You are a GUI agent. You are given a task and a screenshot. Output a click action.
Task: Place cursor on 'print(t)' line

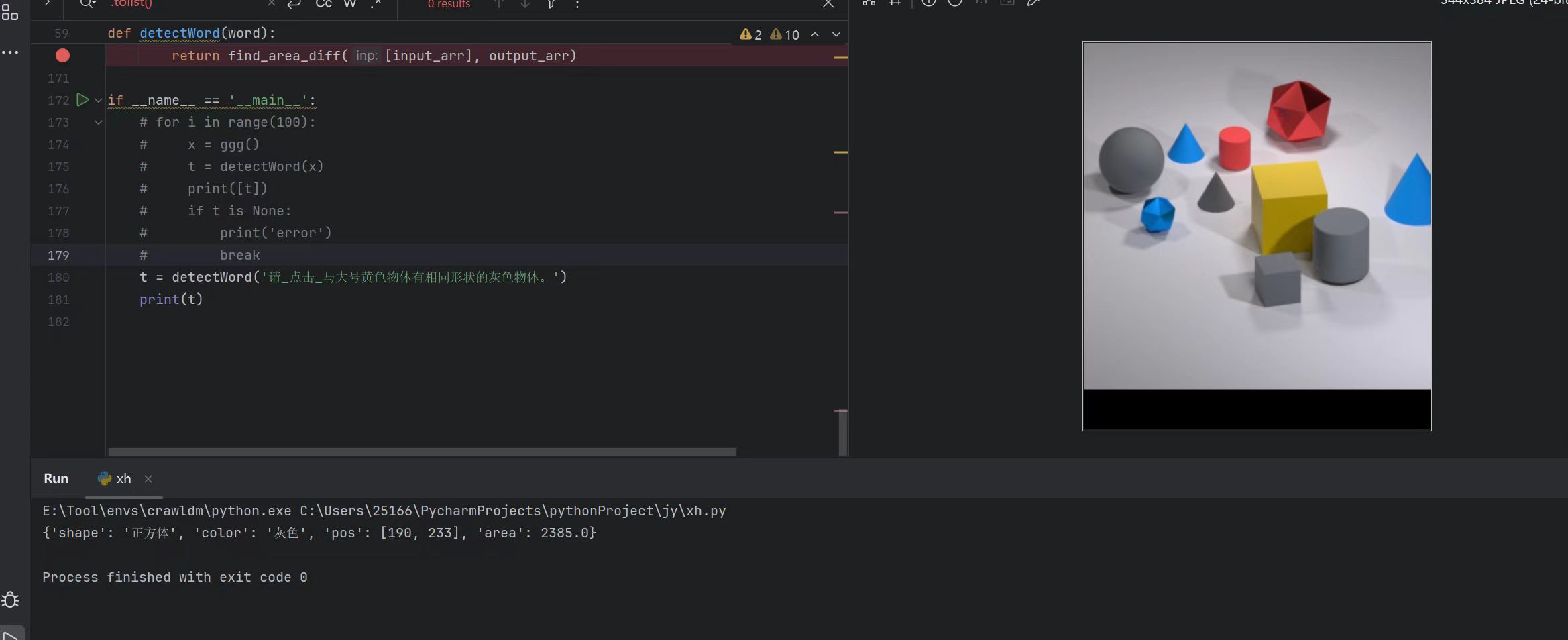coord(171,299)
